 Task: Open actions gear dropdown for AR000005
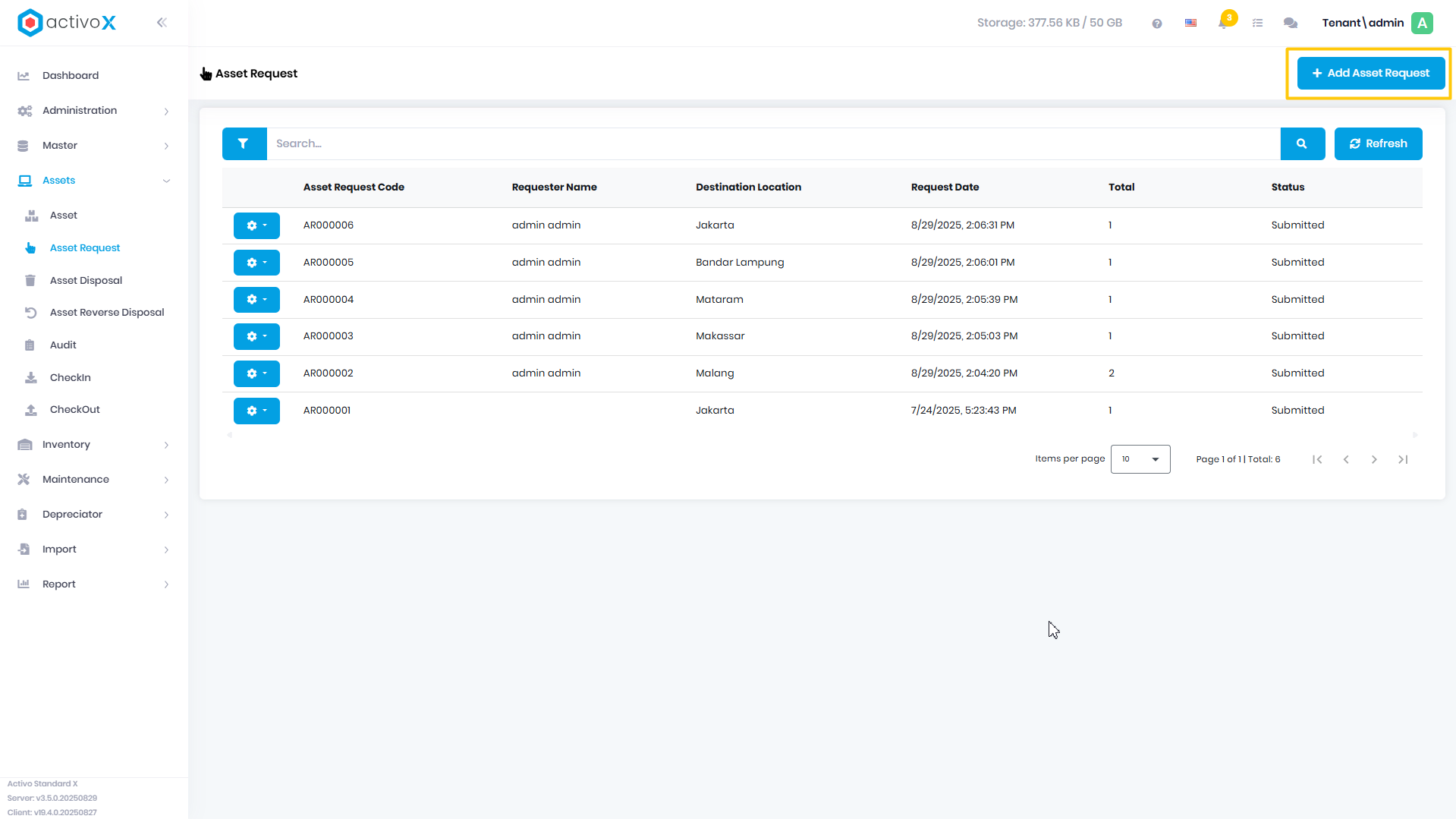(256, 263)
